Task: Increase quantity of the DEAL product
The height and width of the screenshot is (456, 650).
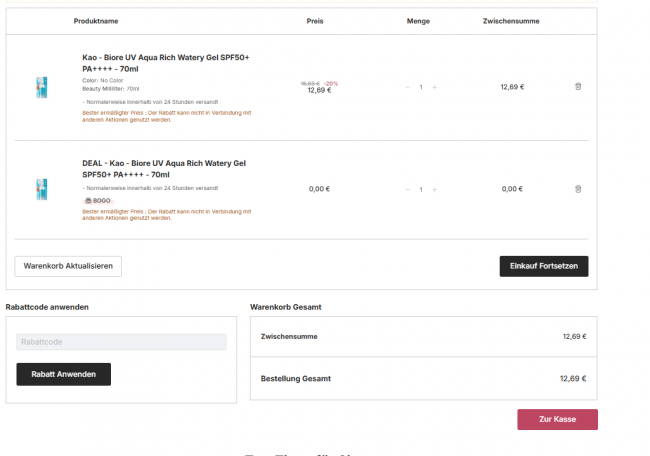Action: (x=434, y=189)
